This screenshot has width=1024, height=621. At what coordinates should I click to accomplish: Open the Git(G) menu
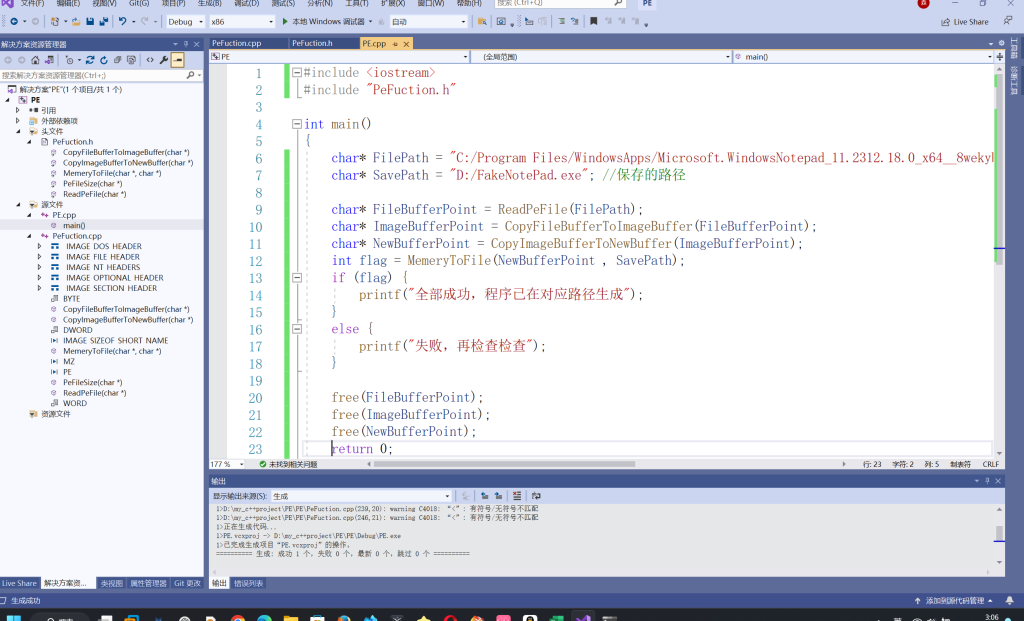click(138, 4)
